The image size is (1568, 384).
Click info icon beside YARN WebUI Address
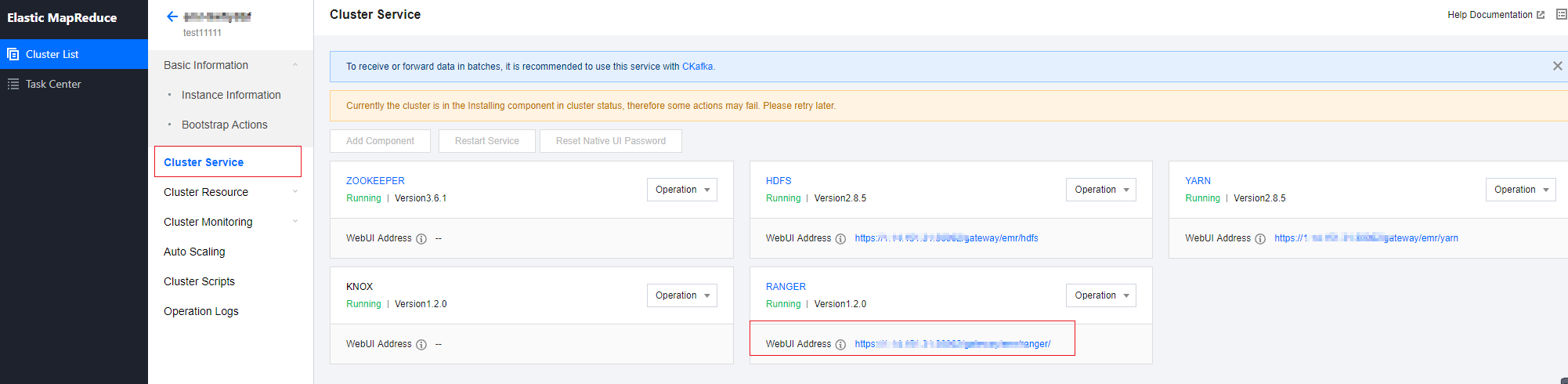[x=1260, y=239]
